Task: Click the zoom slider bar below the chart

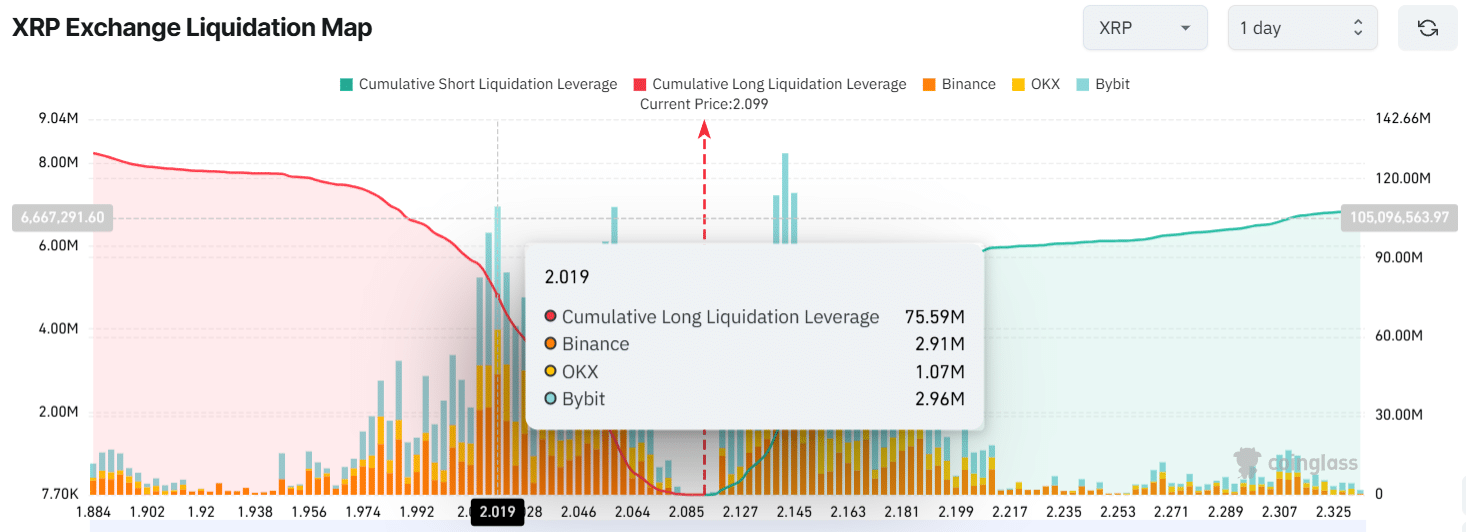Action: point(727,527)
